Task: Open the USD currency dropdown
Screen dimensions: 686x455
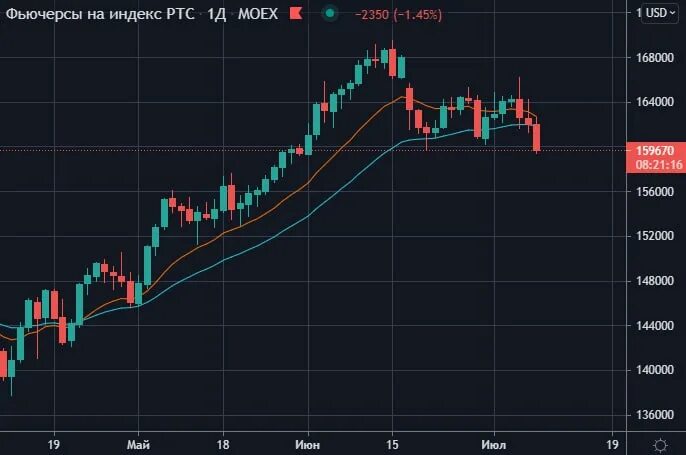Action: [662, 13]
